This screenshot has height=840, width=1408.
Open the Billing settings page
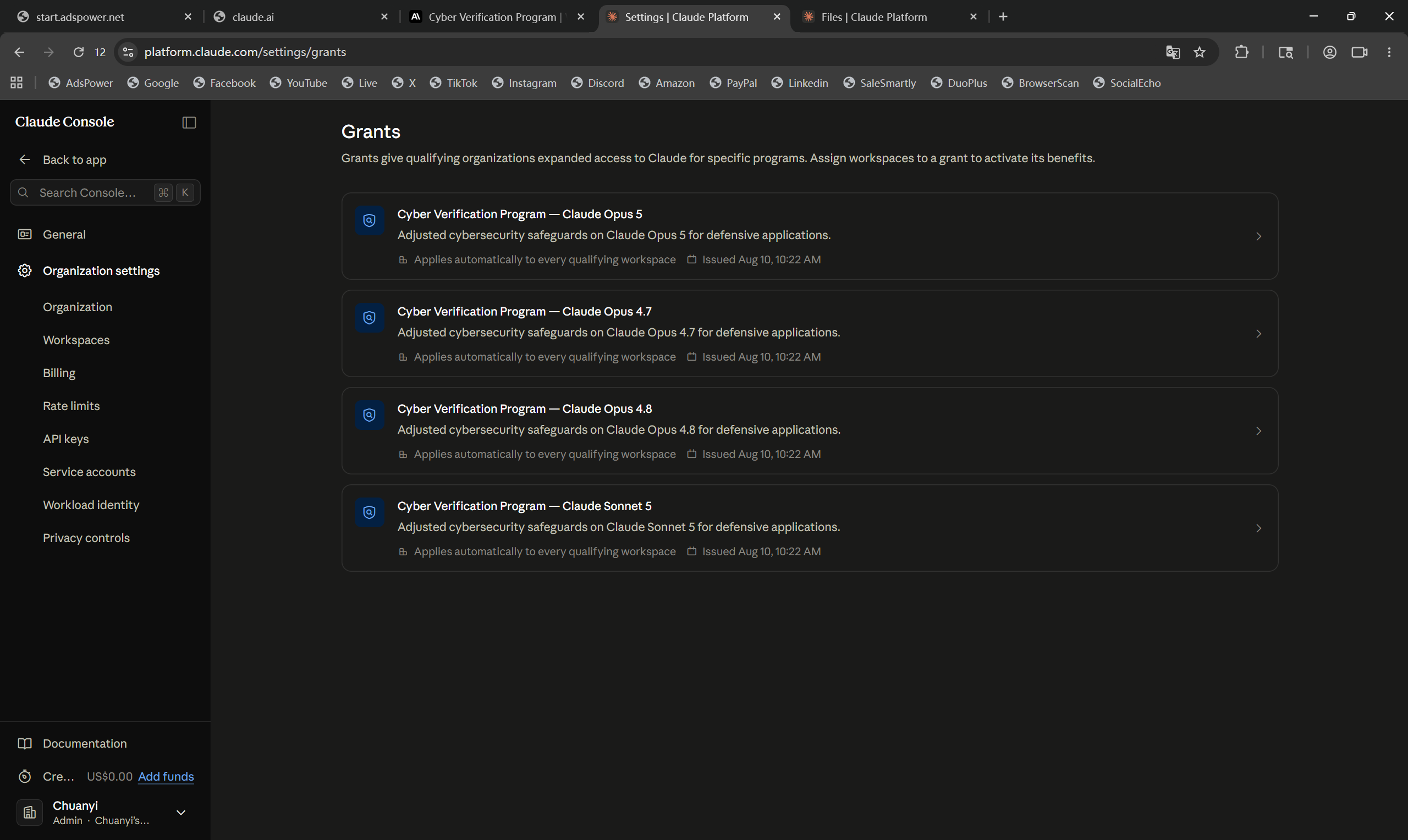[59, 373]
